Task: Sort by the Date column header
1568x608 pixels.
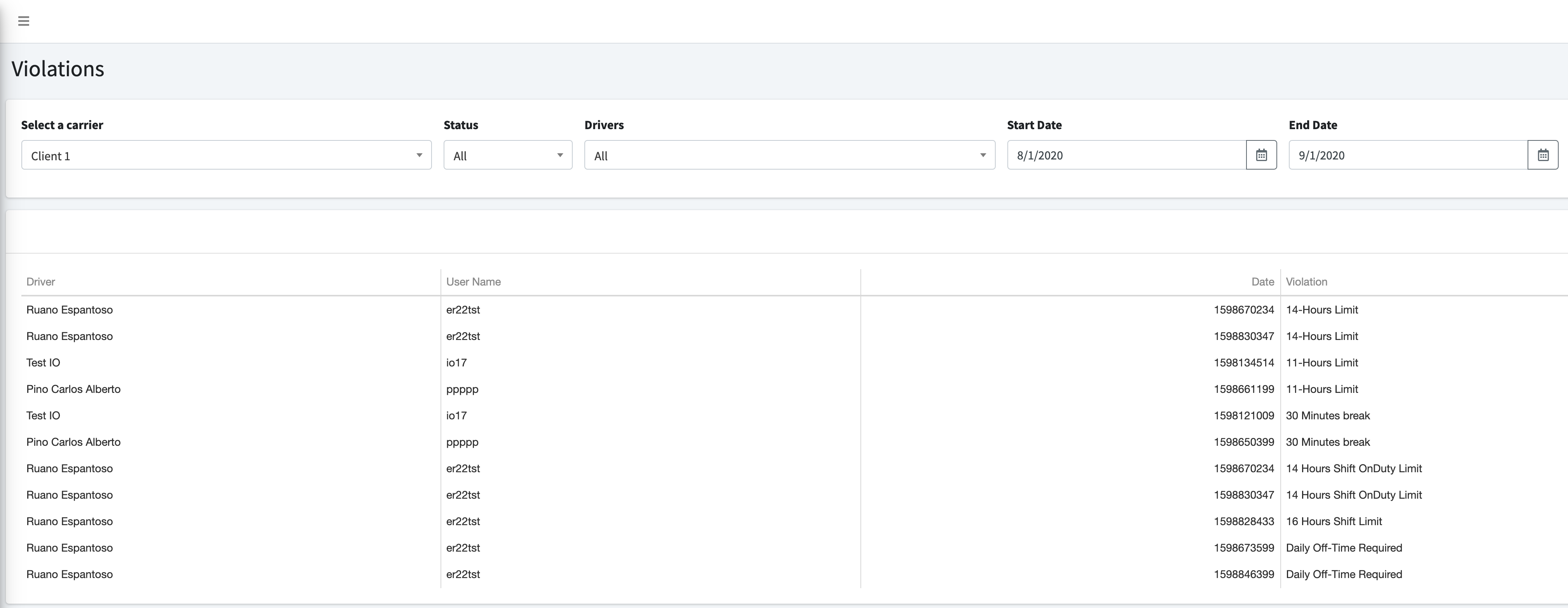Action: point(1262,282)
